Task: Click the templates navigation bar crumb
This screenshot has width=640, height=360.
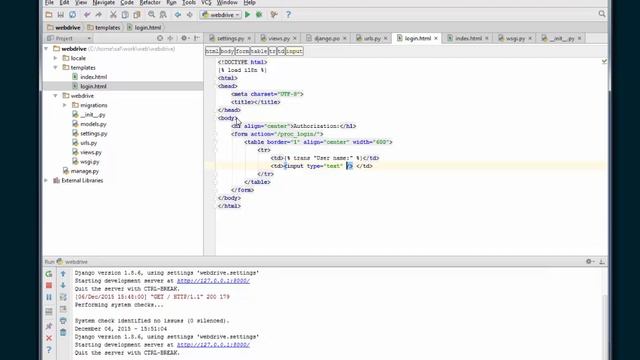Action: [103, 27]
